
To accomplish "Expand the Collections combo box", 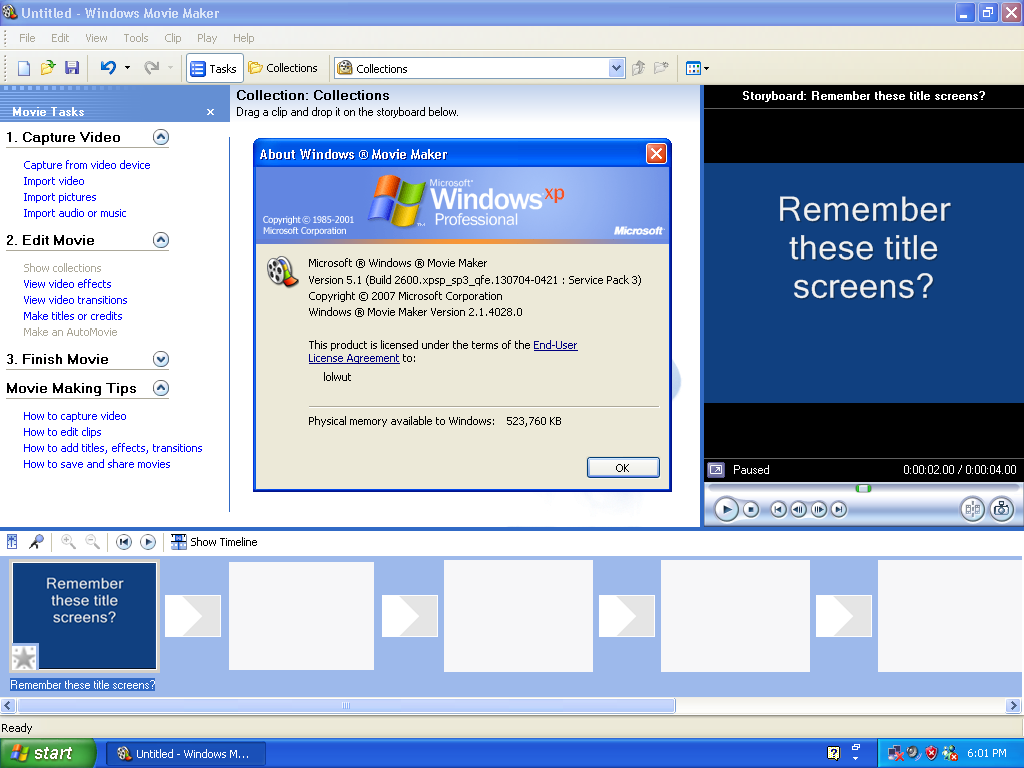I will [x=616, y=68].
